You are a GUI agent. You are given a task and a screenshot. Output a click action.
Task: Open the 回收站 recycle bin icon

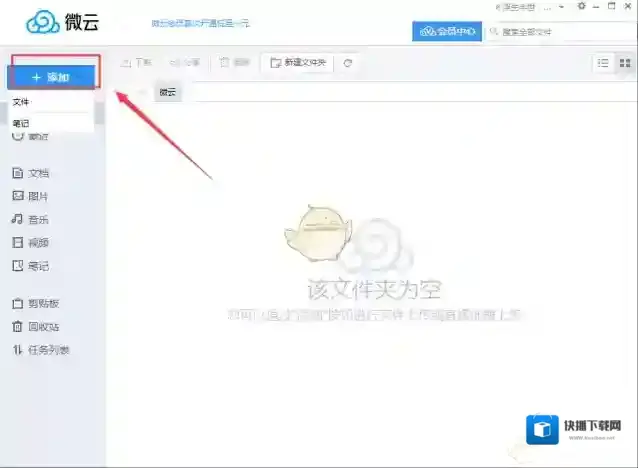(17, 326)
